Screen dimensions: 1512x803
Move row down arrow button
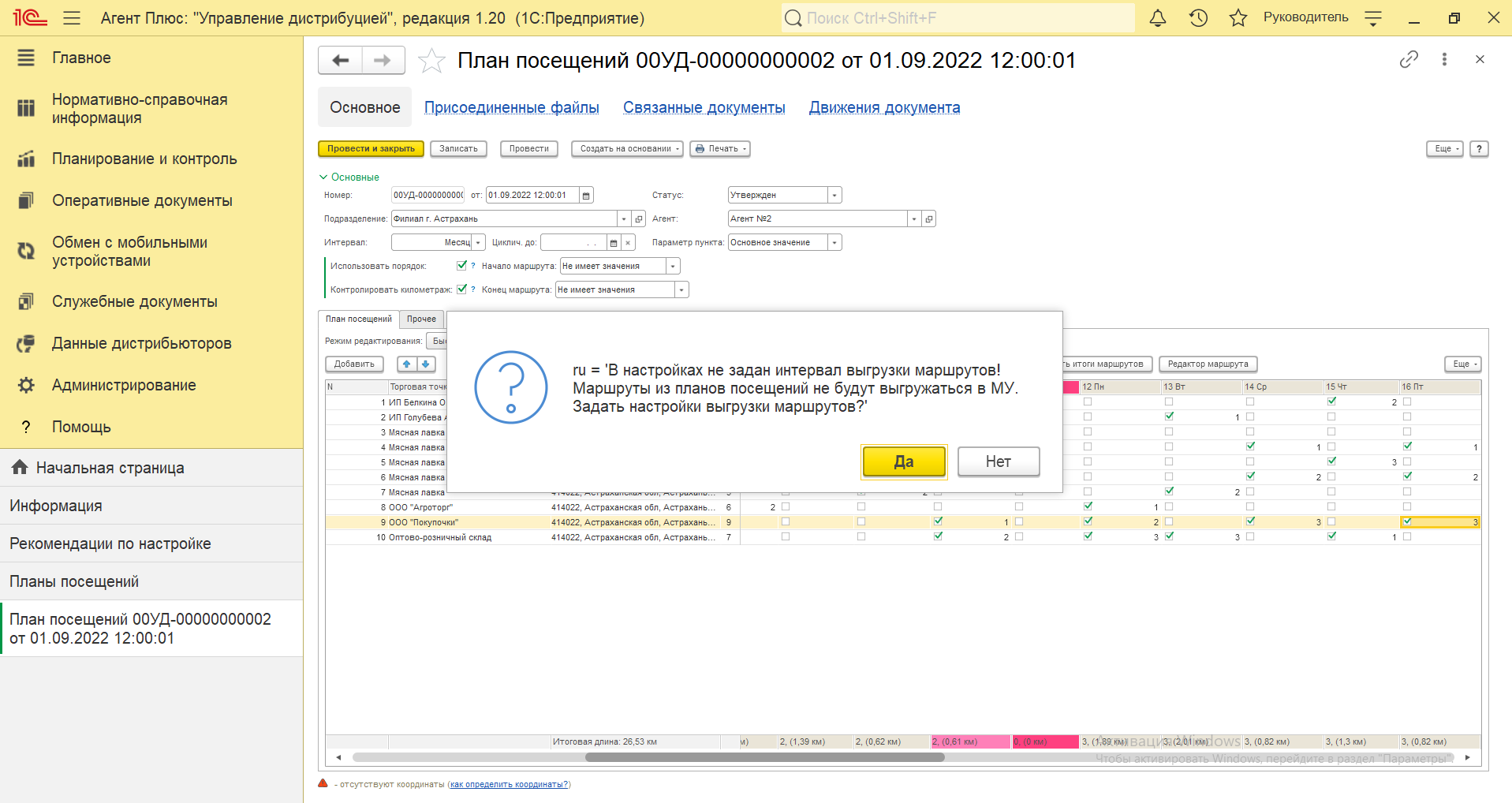[426, 364]
